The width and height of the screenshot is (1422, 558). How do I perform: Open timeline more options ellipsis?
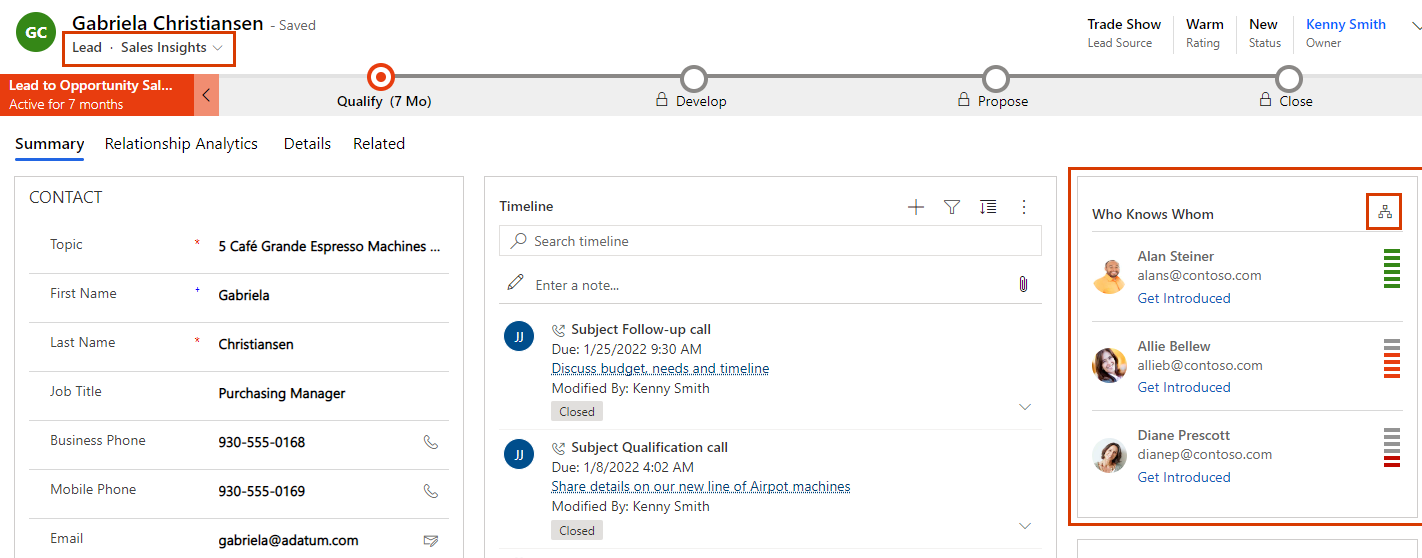1023,207
